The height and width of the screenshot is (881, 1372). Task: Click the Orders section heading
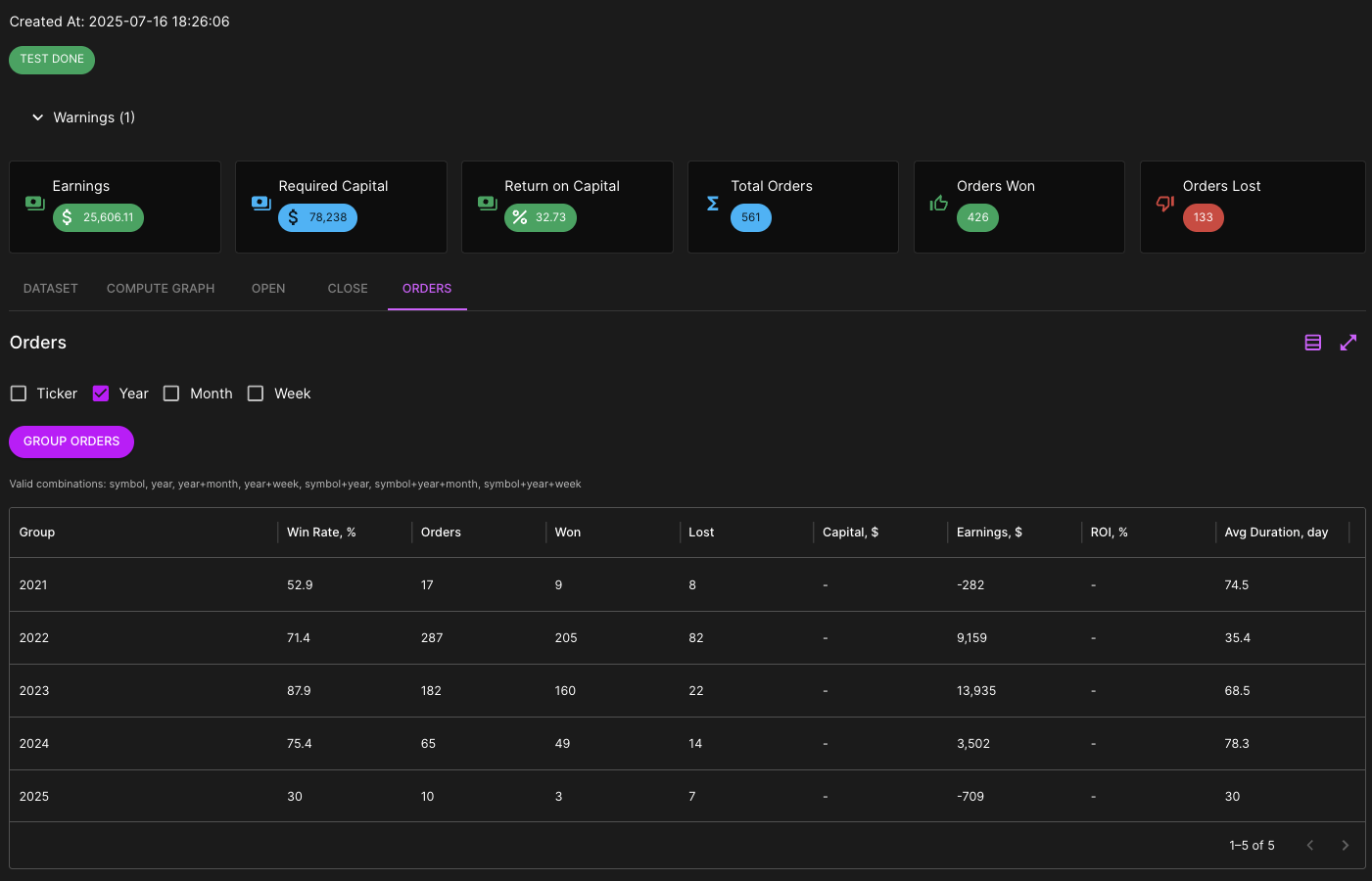click(38, 343)
